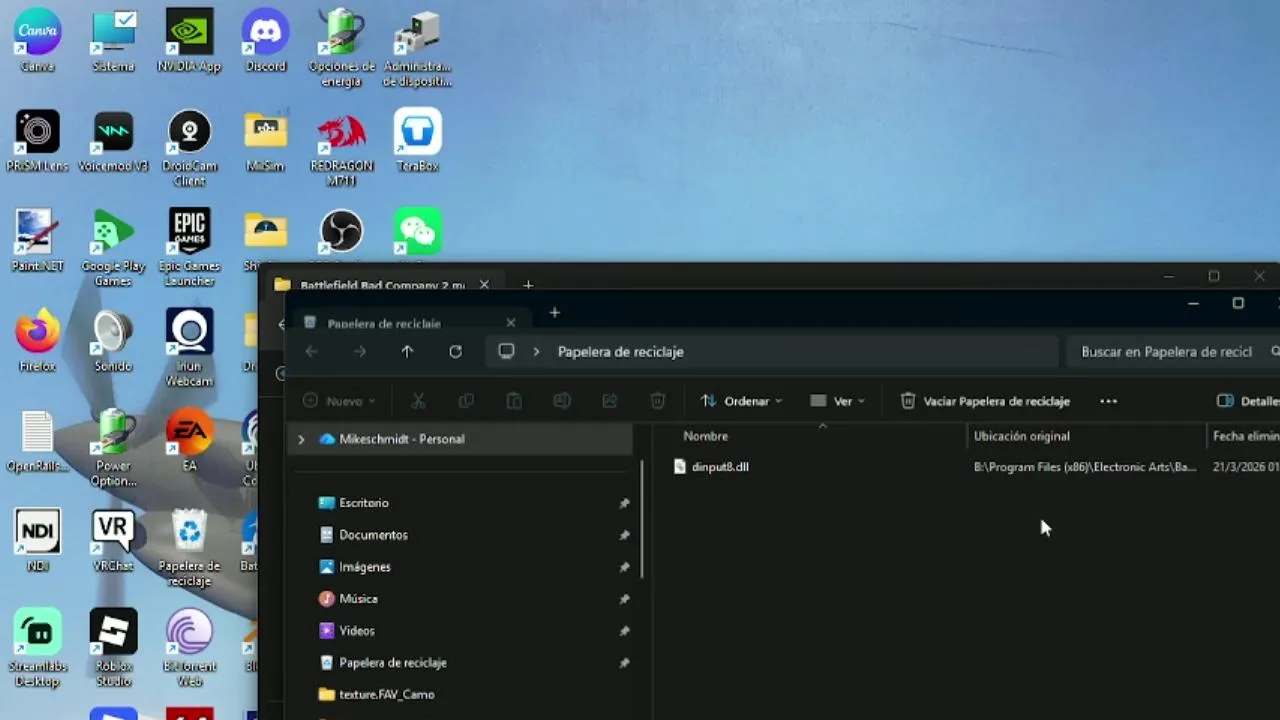Click the address bar path Papelera de reciclaje
The image size is (1280, 720).
tap(620, 352)
